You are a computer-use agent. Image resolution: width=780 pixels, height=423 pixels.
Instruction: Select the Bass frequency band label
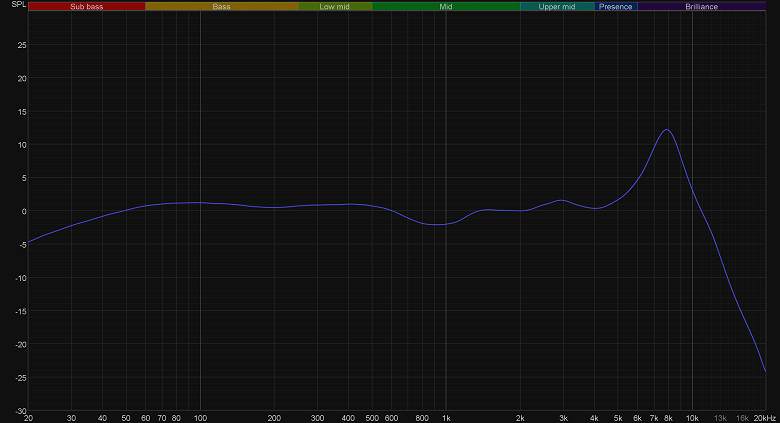[x=221, y=6]
